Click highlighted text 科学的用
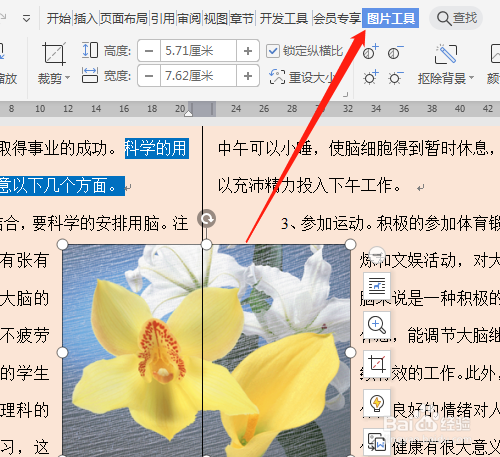Viewport: 500px width, 457px height. (157, 148)
